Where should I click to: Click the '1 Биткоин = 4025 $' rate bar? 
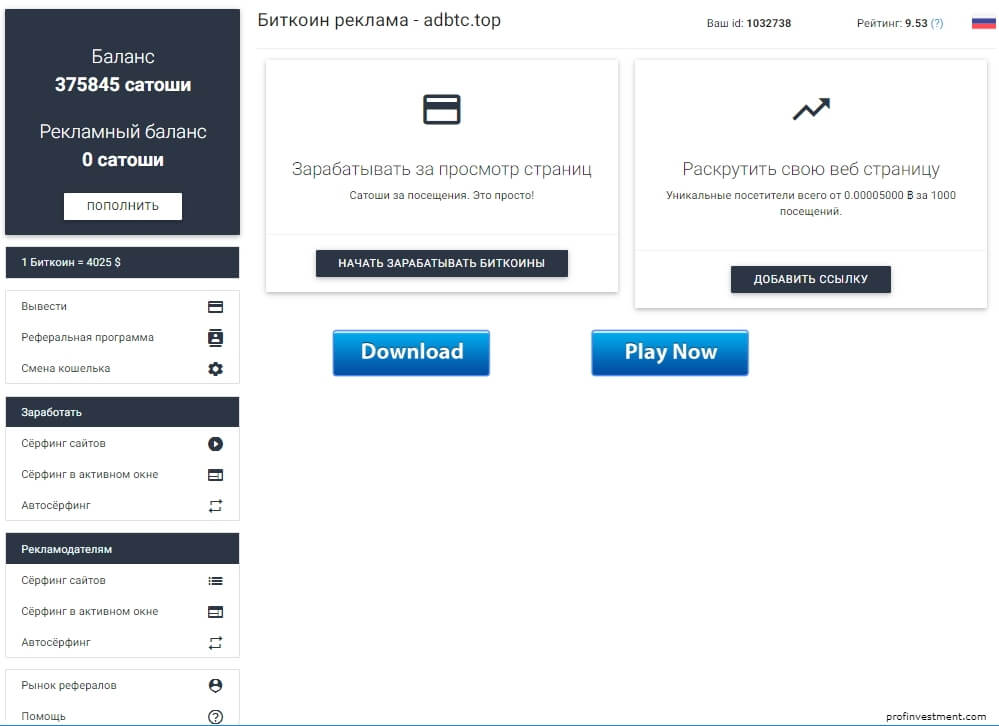(x=122, y=262)
